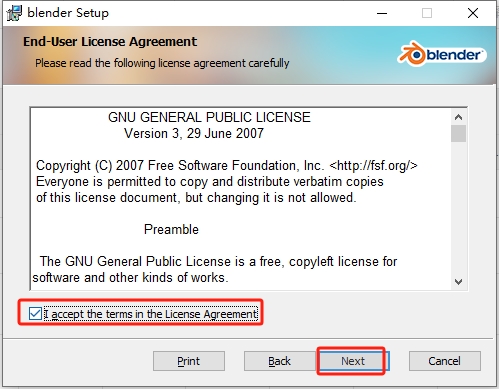Click the grayed-out maximize button
Screen dimensions: 499x389
click(x=427, y=13)
